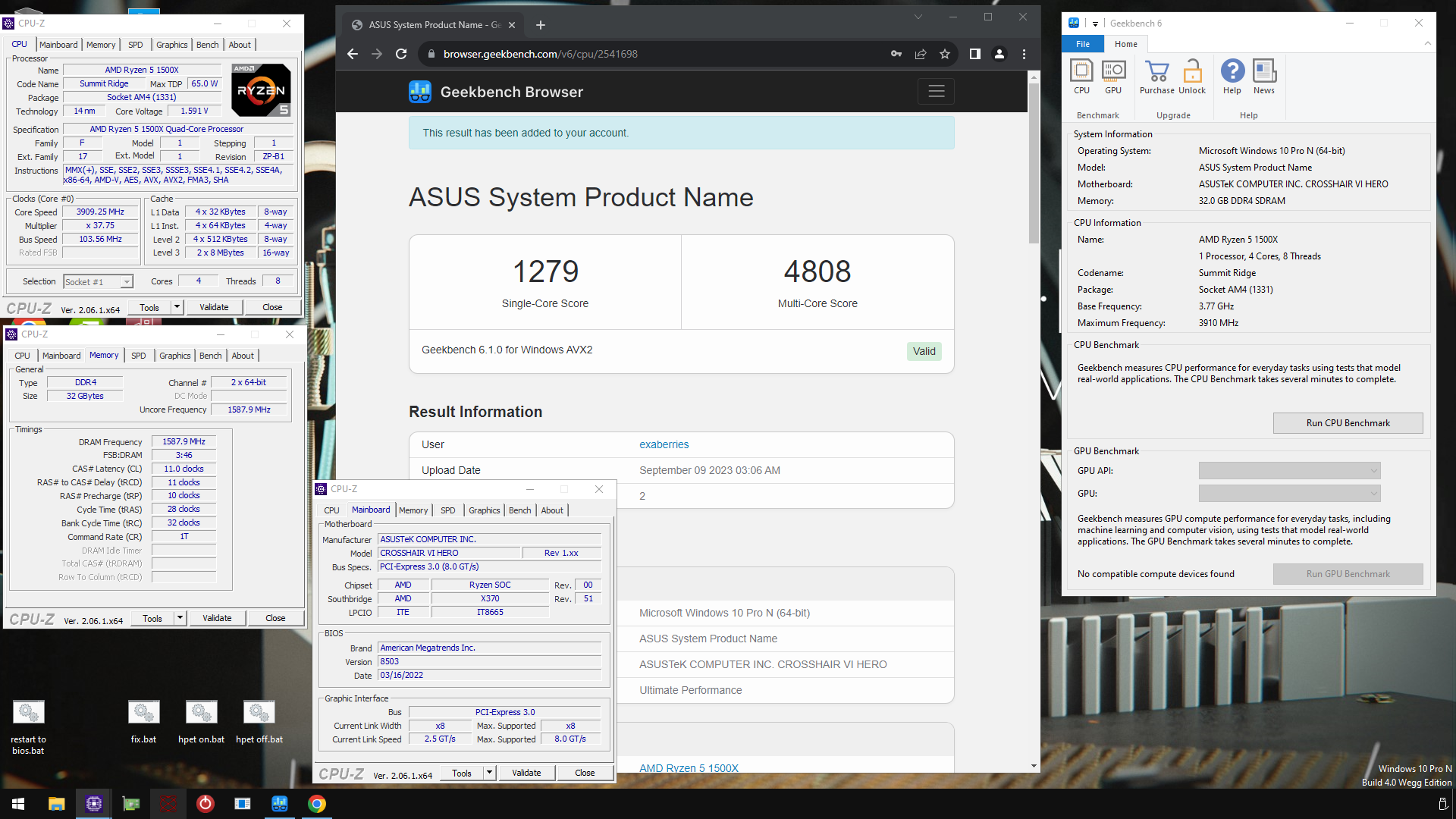This screenshot has height=819, width=1456.
Task: Click the CPU-Z taskbar icon
Action: pos(93,804)
